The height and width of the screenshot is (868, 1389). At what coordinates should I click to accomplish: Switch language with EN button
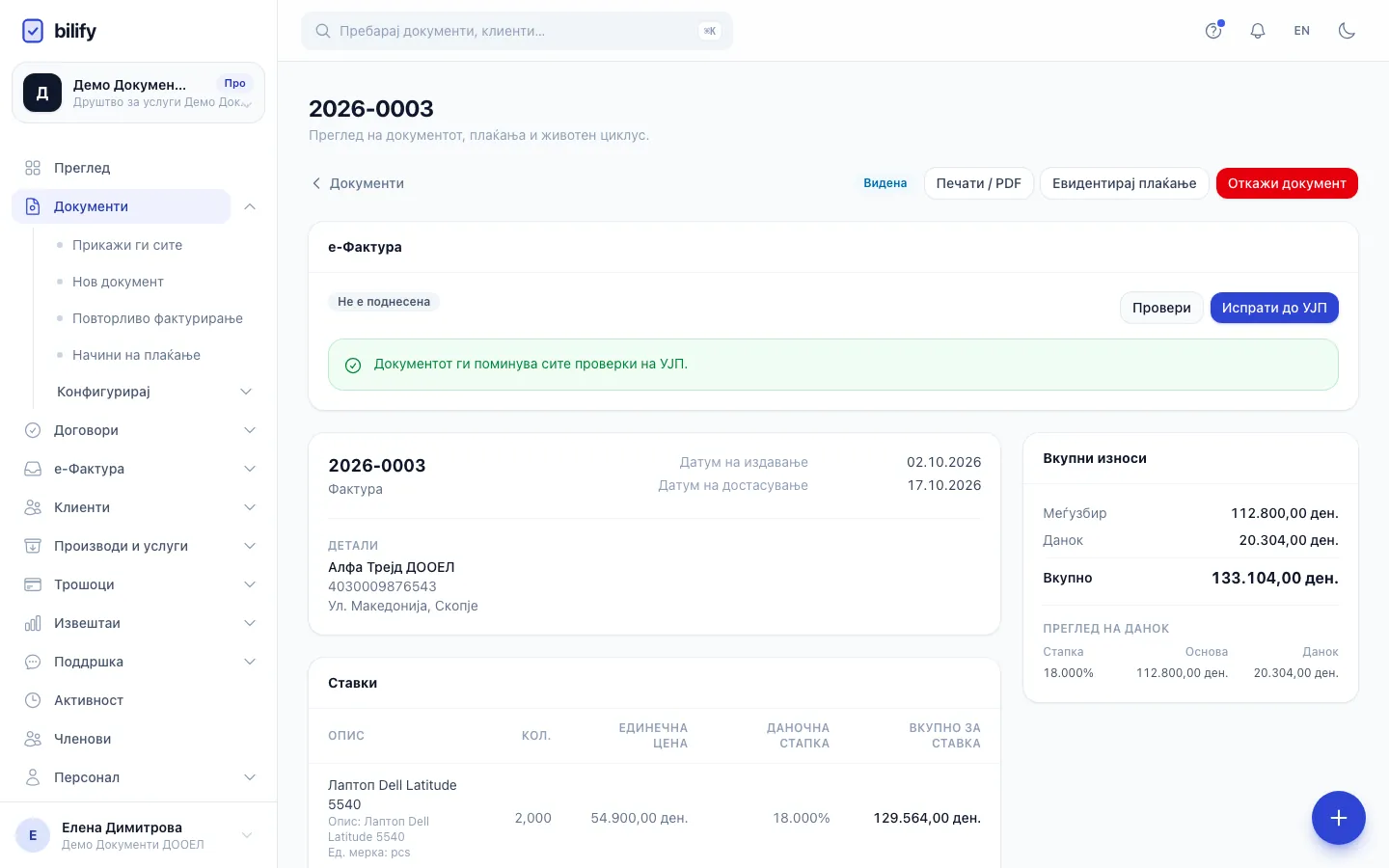pyautogui.click(x=1302, y=31)
